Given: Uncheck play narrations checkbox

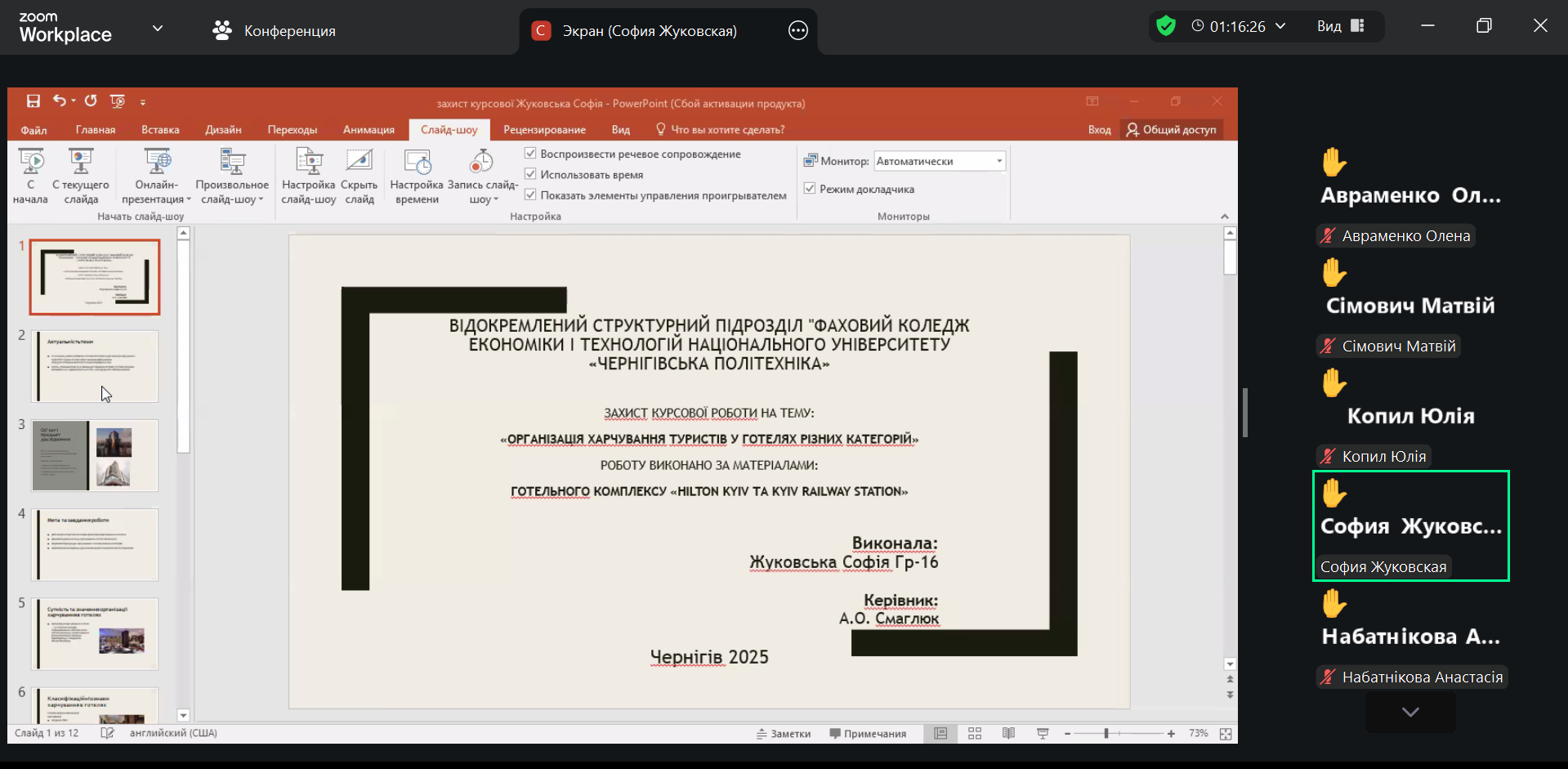Looking at the screenshot, I should coord(530,154).
